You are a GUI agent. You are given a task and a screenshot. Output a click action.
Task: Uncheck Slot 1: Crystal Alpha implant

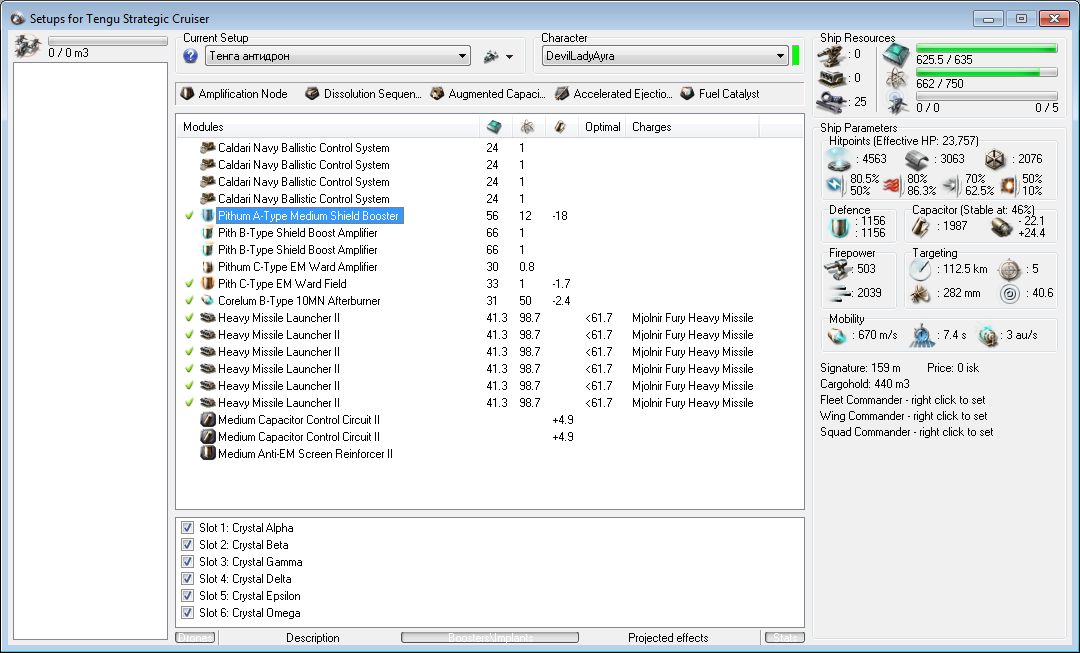point(187,528)
